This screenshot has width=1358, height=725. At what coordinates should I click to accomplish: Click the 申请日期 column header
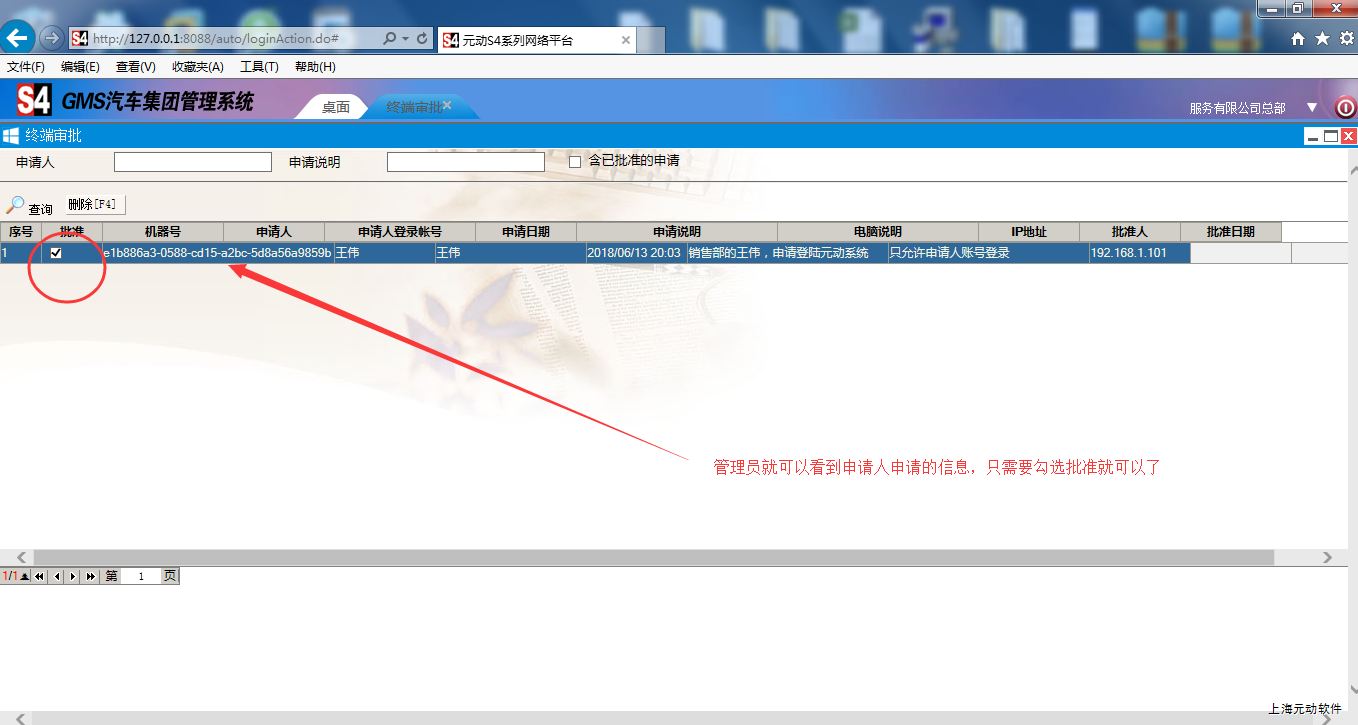pyautogui.click(x=525, y=232)
